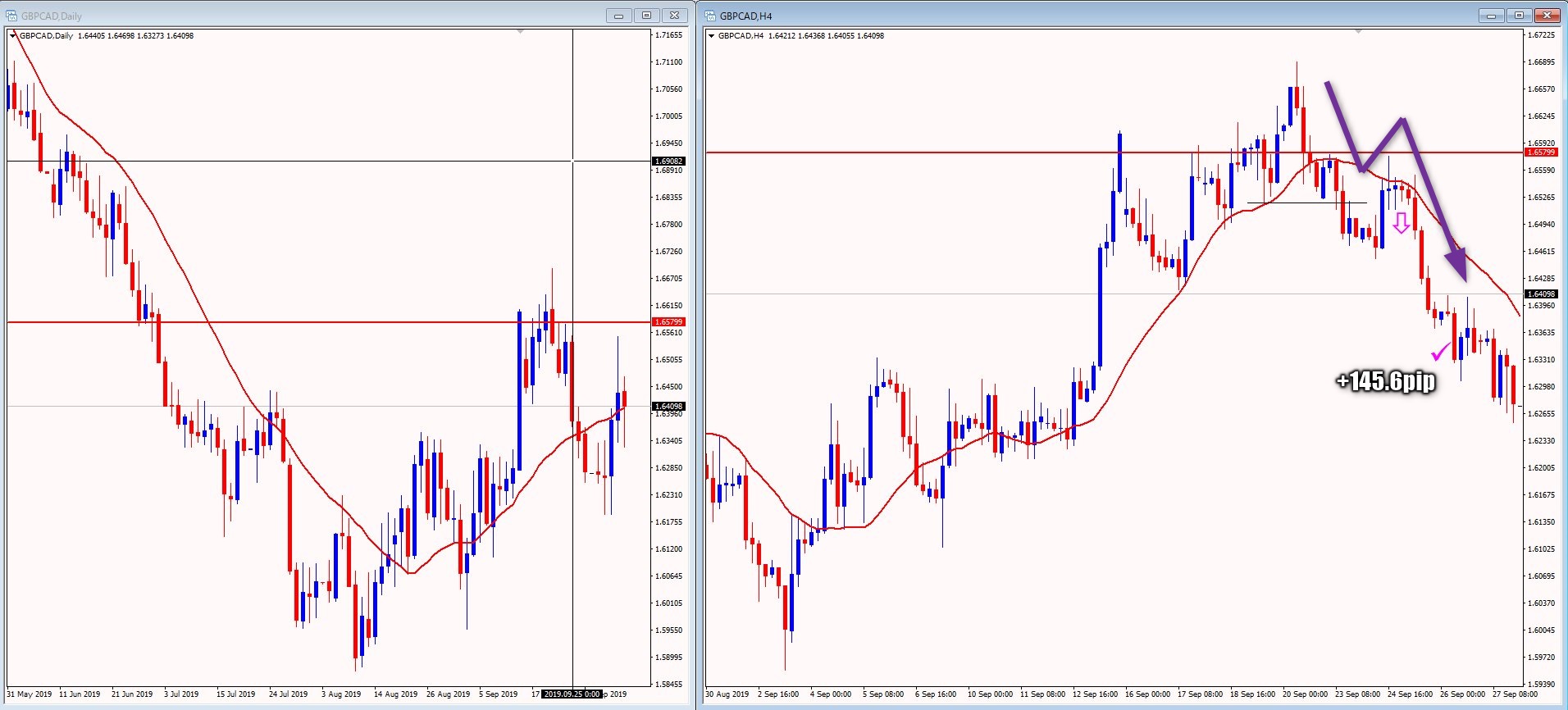Minimize the GBPCAD Daily chart window

coord(618,16)
